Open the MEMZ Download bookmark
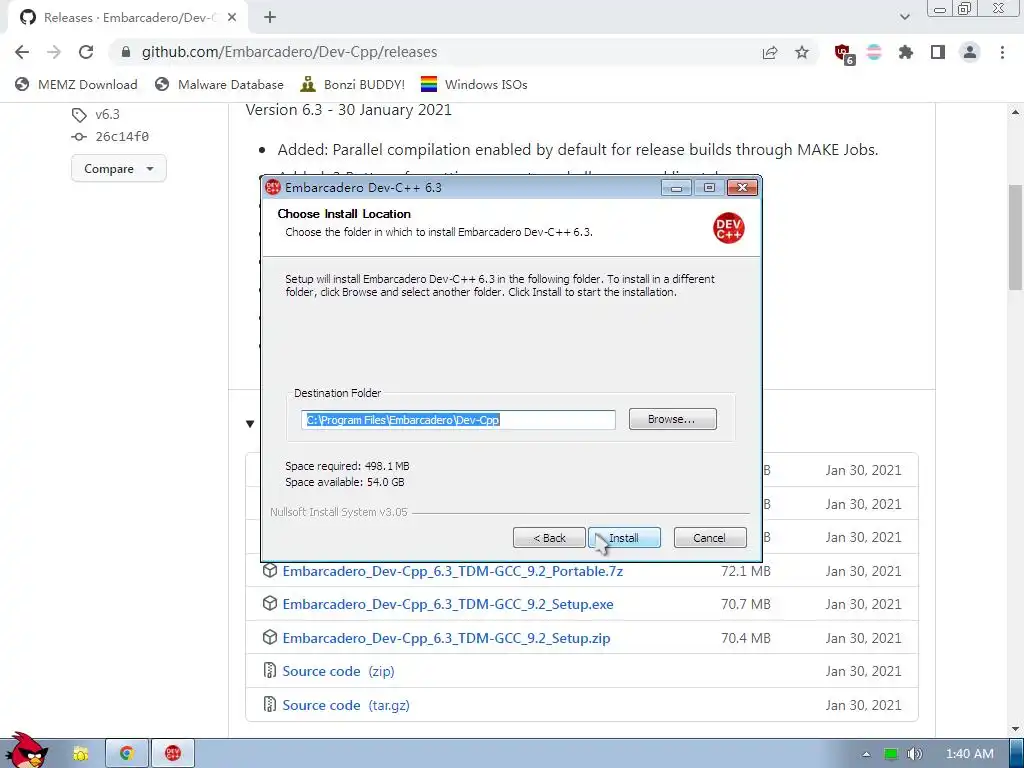1024x768 pixels. (x=76, y=84)
